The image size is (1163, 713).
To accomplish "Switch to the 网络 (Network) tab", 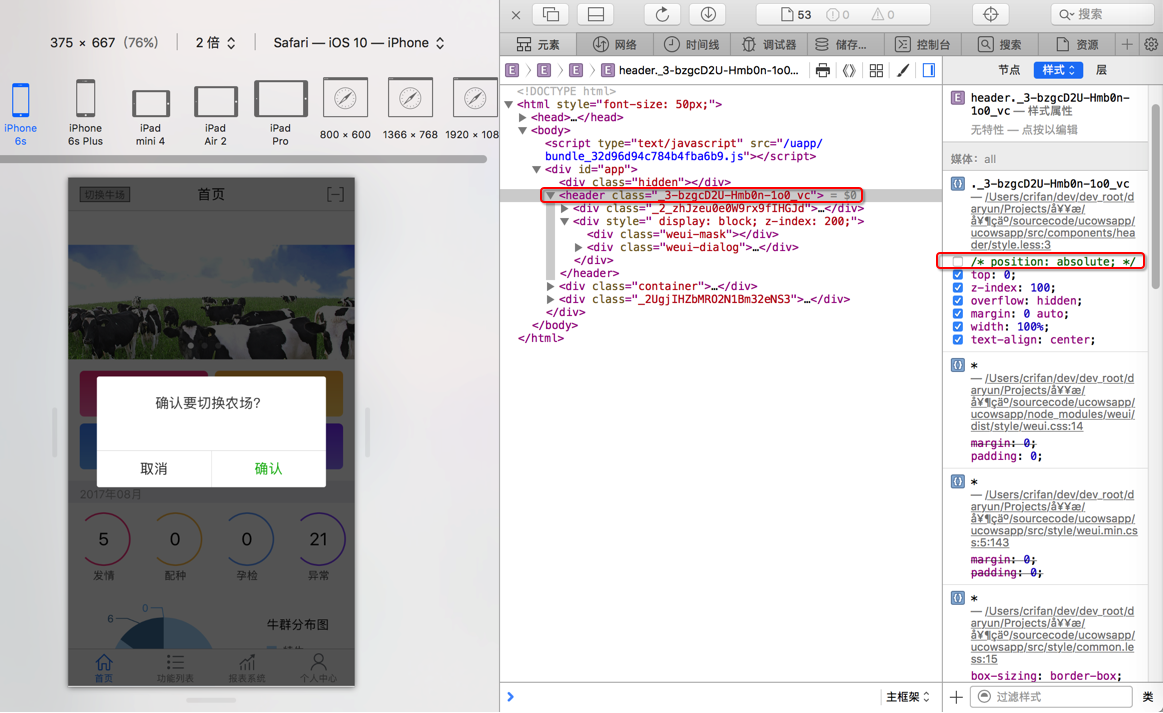I will pyautogui.click(x=614, y=45).
